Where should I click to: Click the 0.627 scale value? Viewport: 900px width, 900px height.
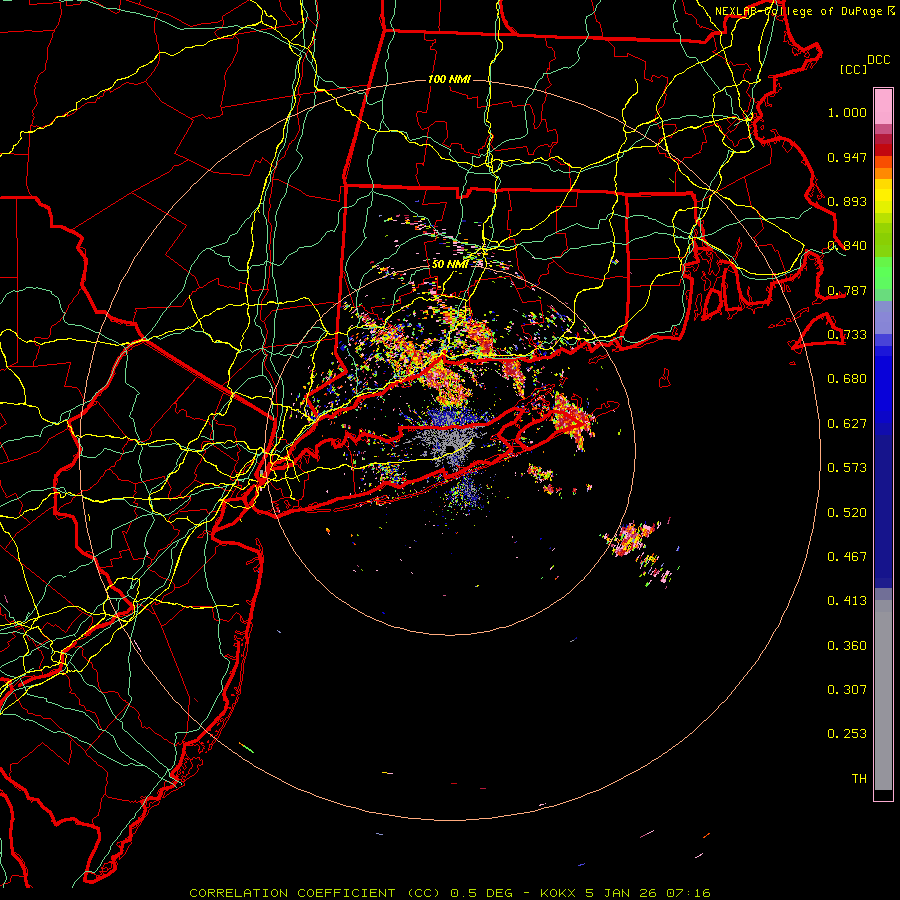pos(847,424)
